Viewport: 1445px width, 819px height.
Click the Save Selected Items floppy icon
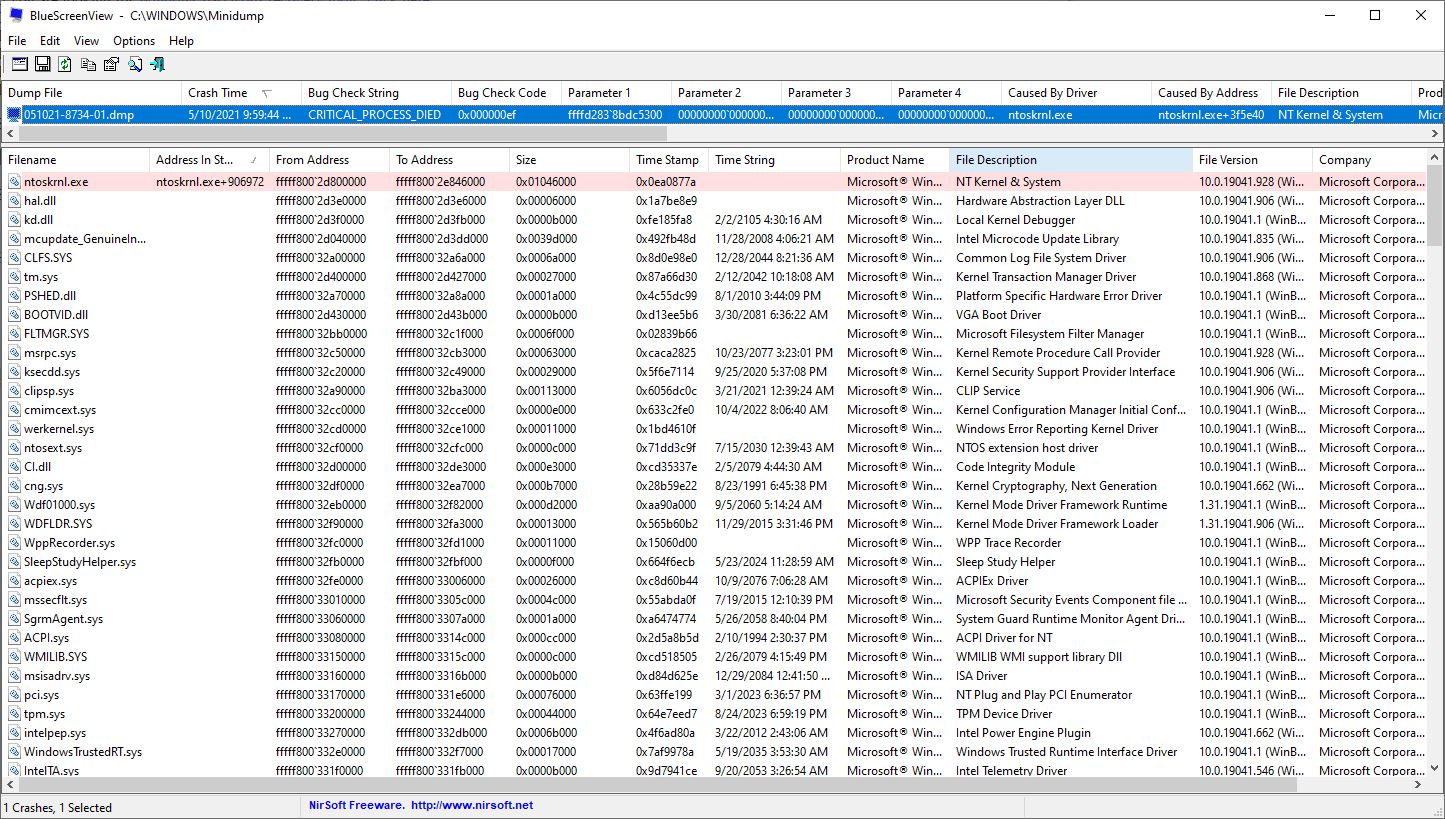tap(42, 64)
